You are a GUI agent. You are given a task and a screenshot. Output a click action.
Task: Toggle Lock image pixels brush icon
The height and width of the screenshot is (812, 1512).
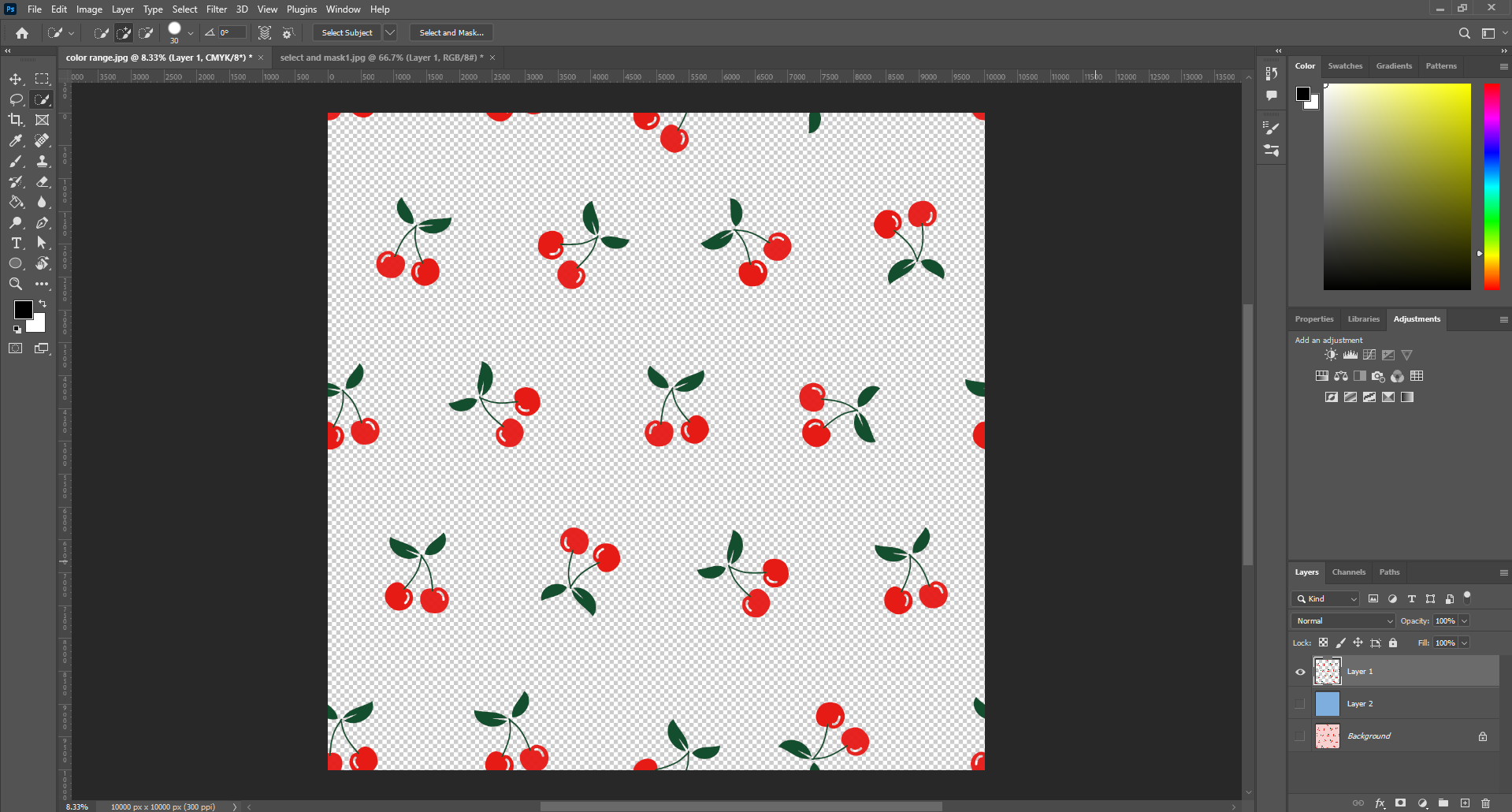click(x=1341, y=643)
